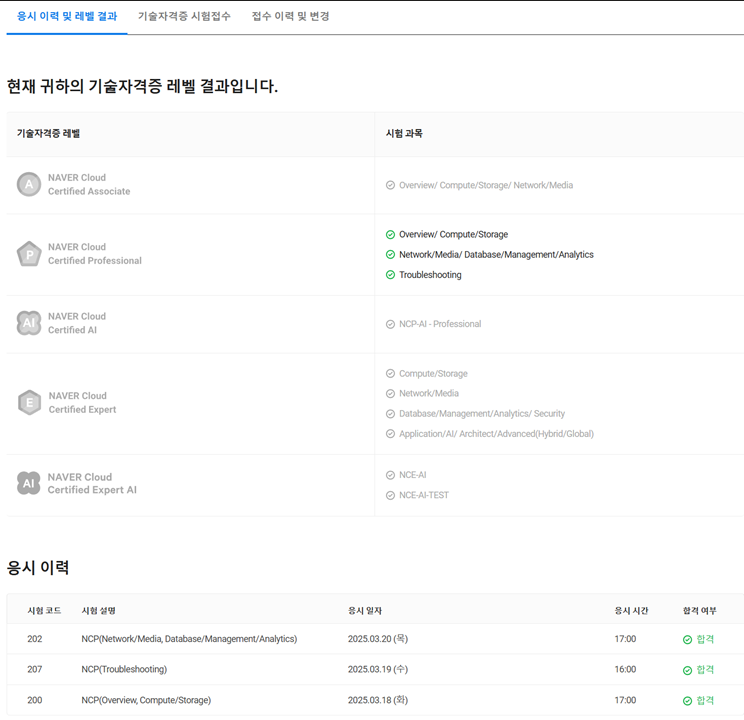Click NCP(Troubleshooting) exam description
744x720 pixels.
click(124, 670)
